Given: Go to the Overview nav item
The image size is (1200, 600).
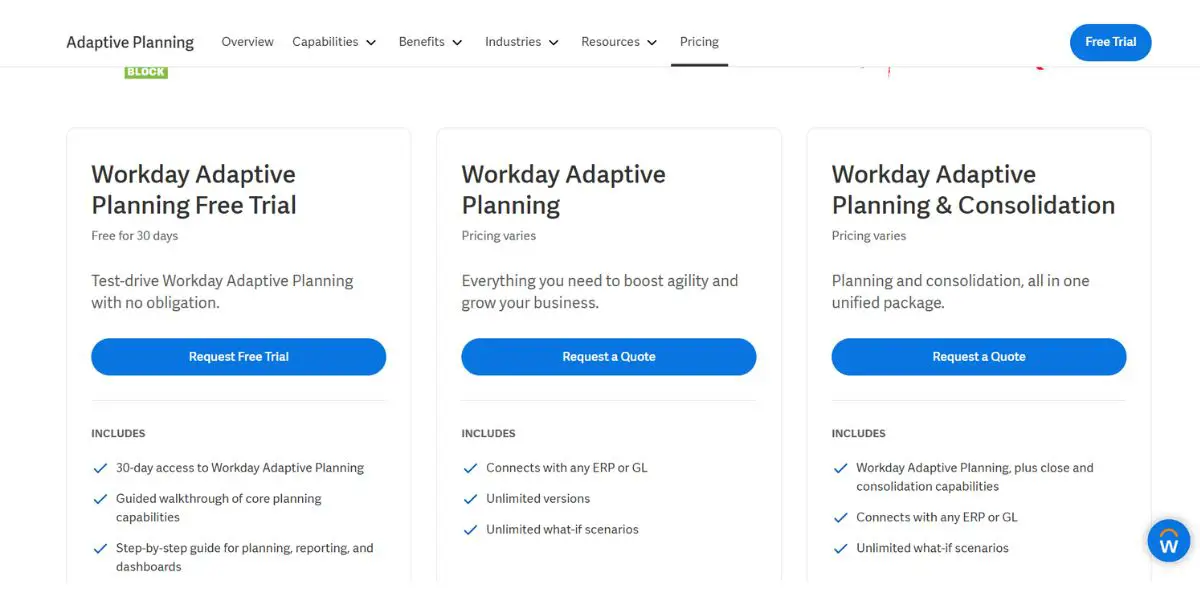Looking at the screenshot, I should [x=247, y=42].
